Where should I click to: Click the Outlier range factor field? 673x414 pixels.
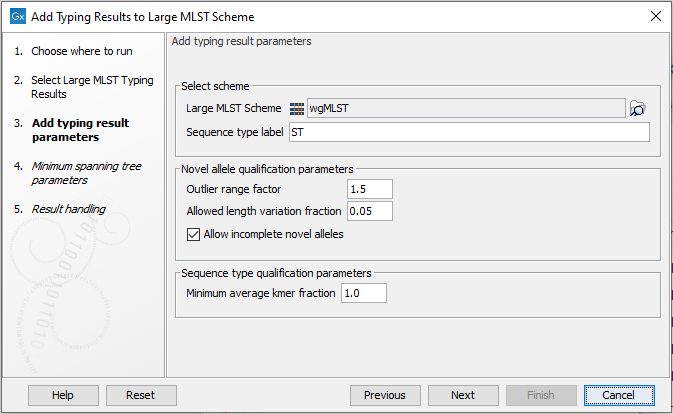click(x=369, y=189)
